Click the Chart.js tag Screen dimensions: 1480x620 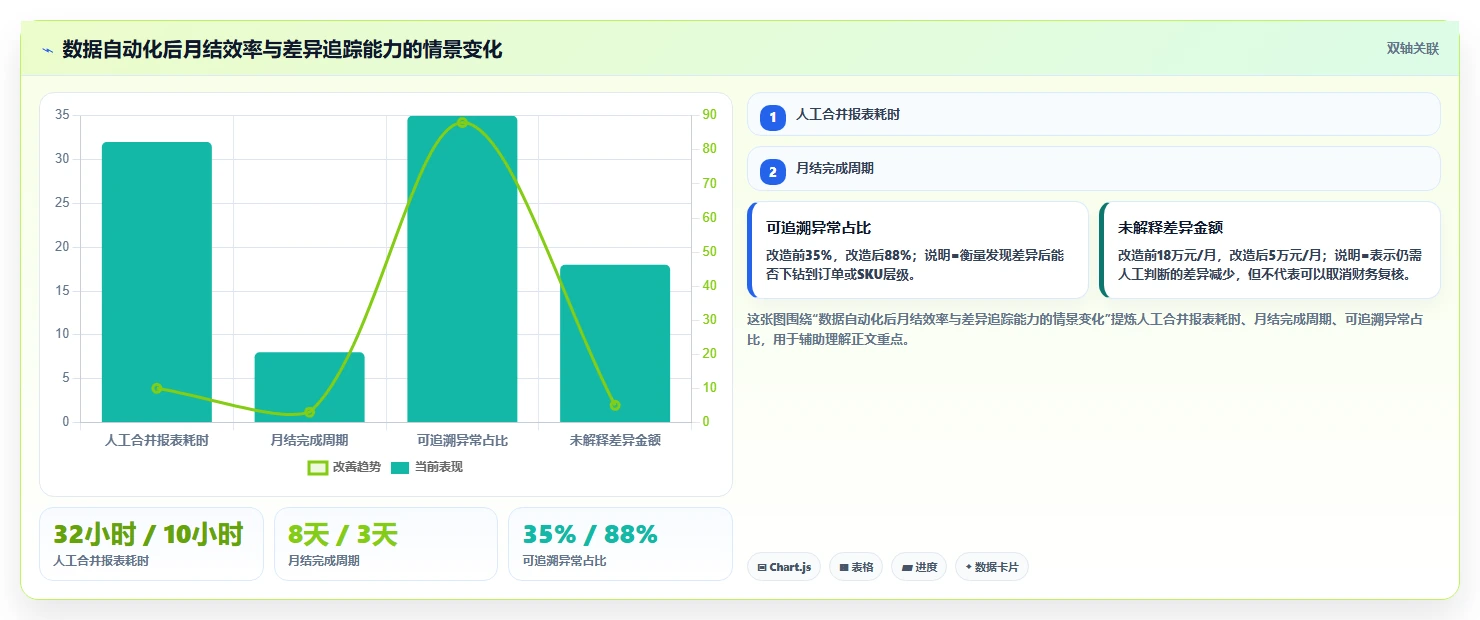[x=784, y=567]
